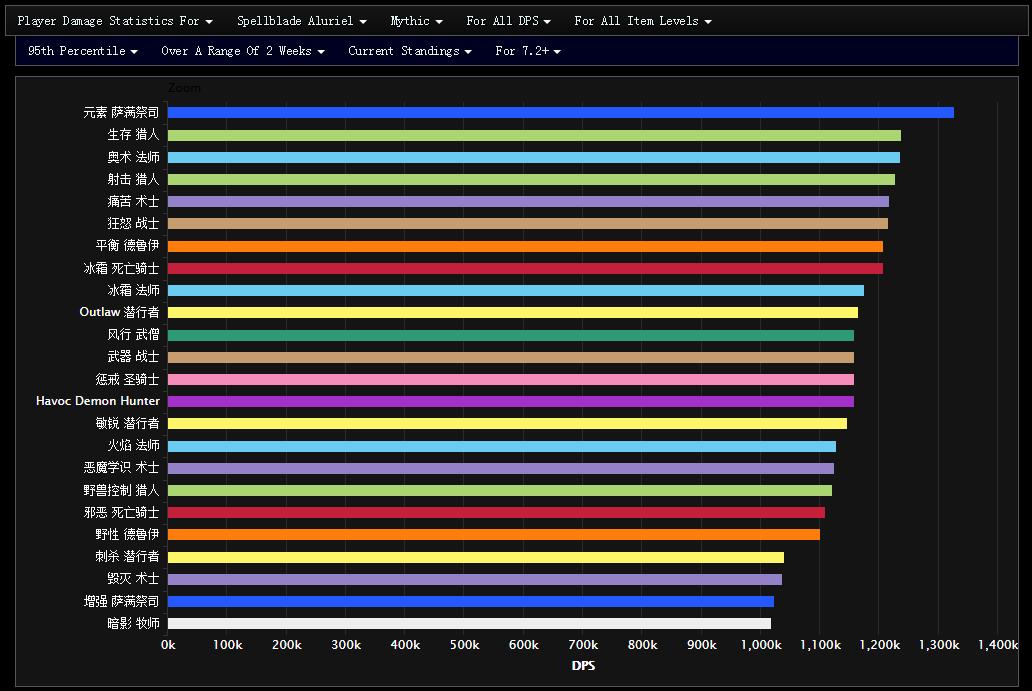
Task: Click the 惩戒 圣骑士 bar
Action: click(x=511, y=380)
